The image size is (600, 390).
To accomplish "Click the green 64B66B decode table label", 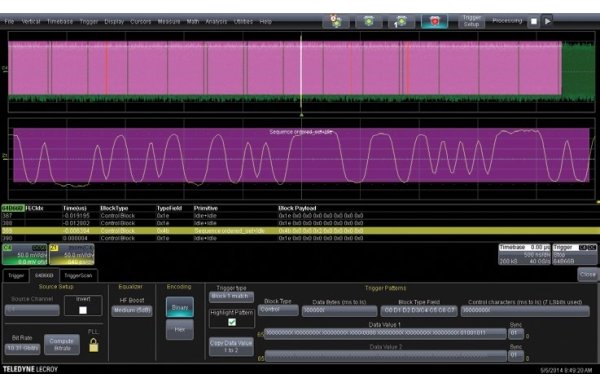I will (13, 208).
